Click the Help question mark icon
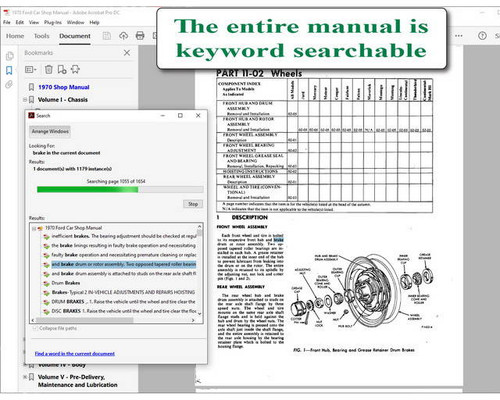 coord(482,36)
